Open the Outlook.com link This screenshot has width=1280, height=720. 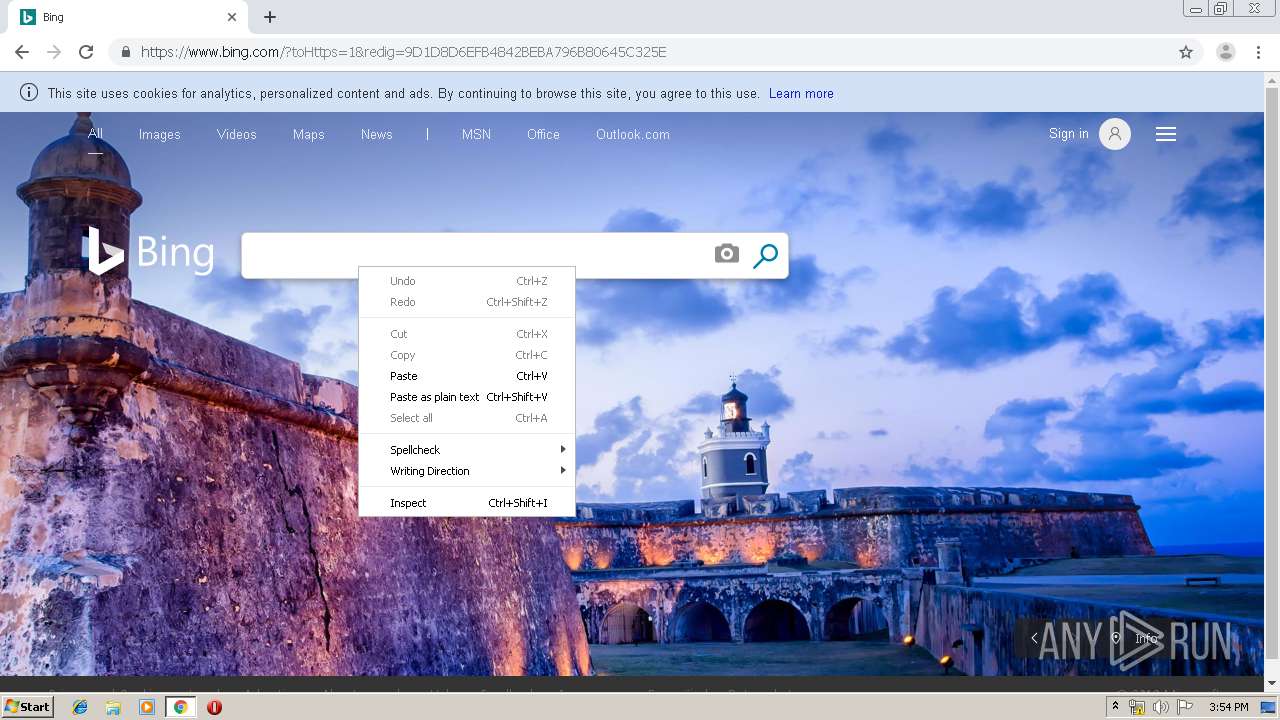[x=633, y=134]
